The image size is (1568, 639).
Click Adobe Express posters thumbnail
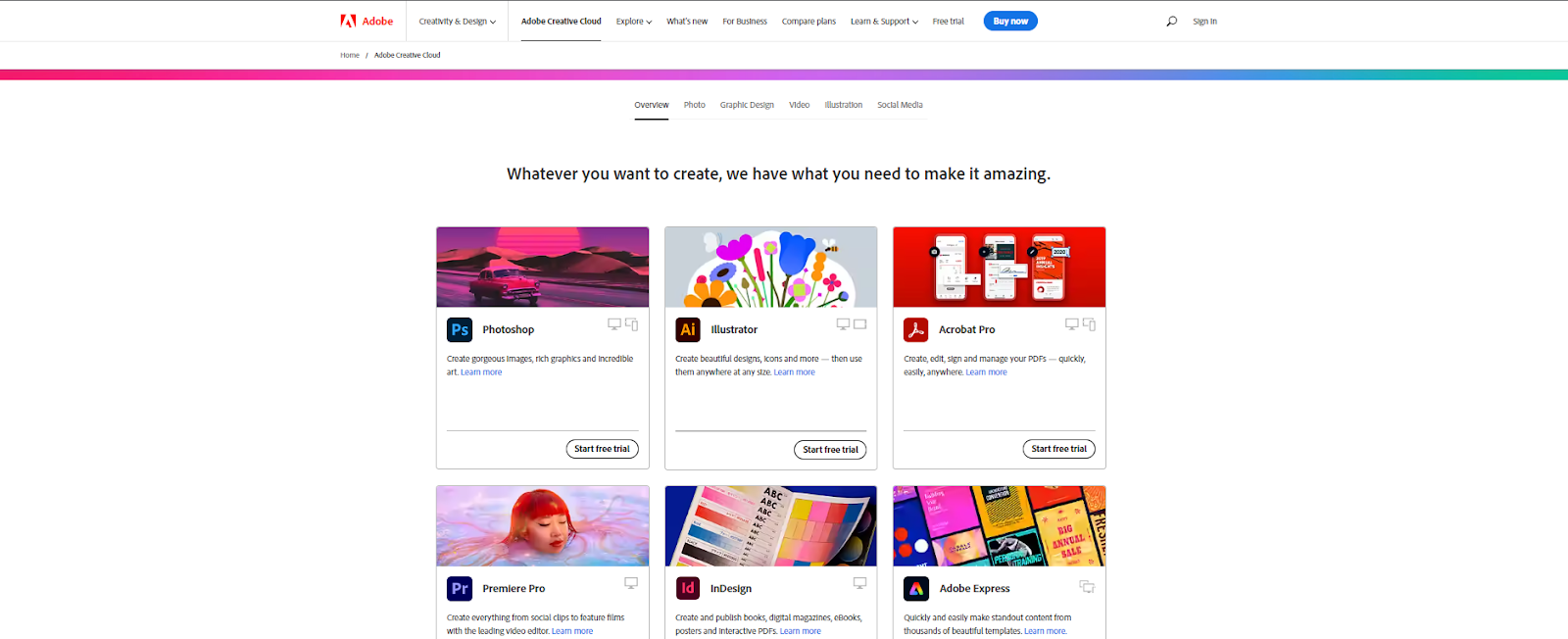1000,526
